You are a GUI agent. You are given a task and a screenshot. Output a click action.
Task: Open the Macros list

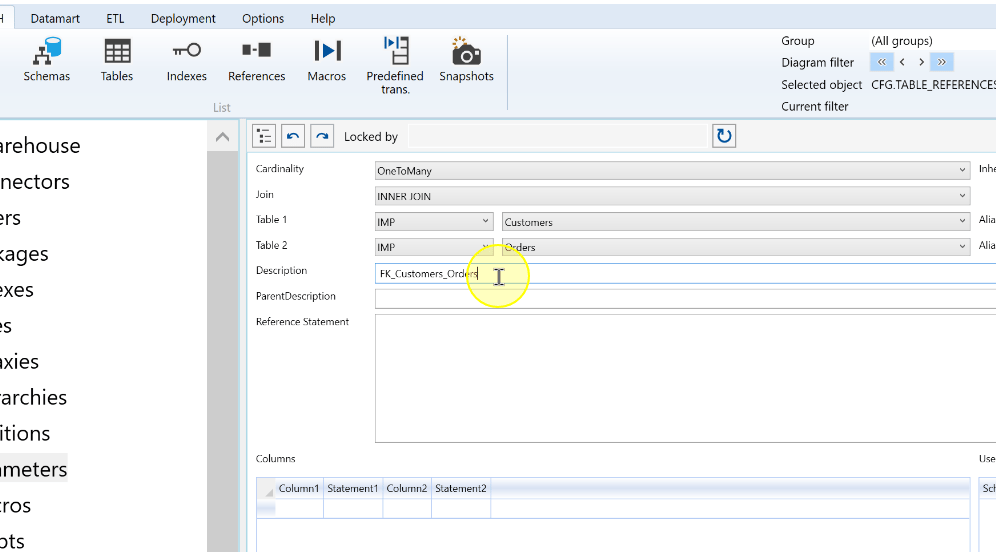pos(326,60)
